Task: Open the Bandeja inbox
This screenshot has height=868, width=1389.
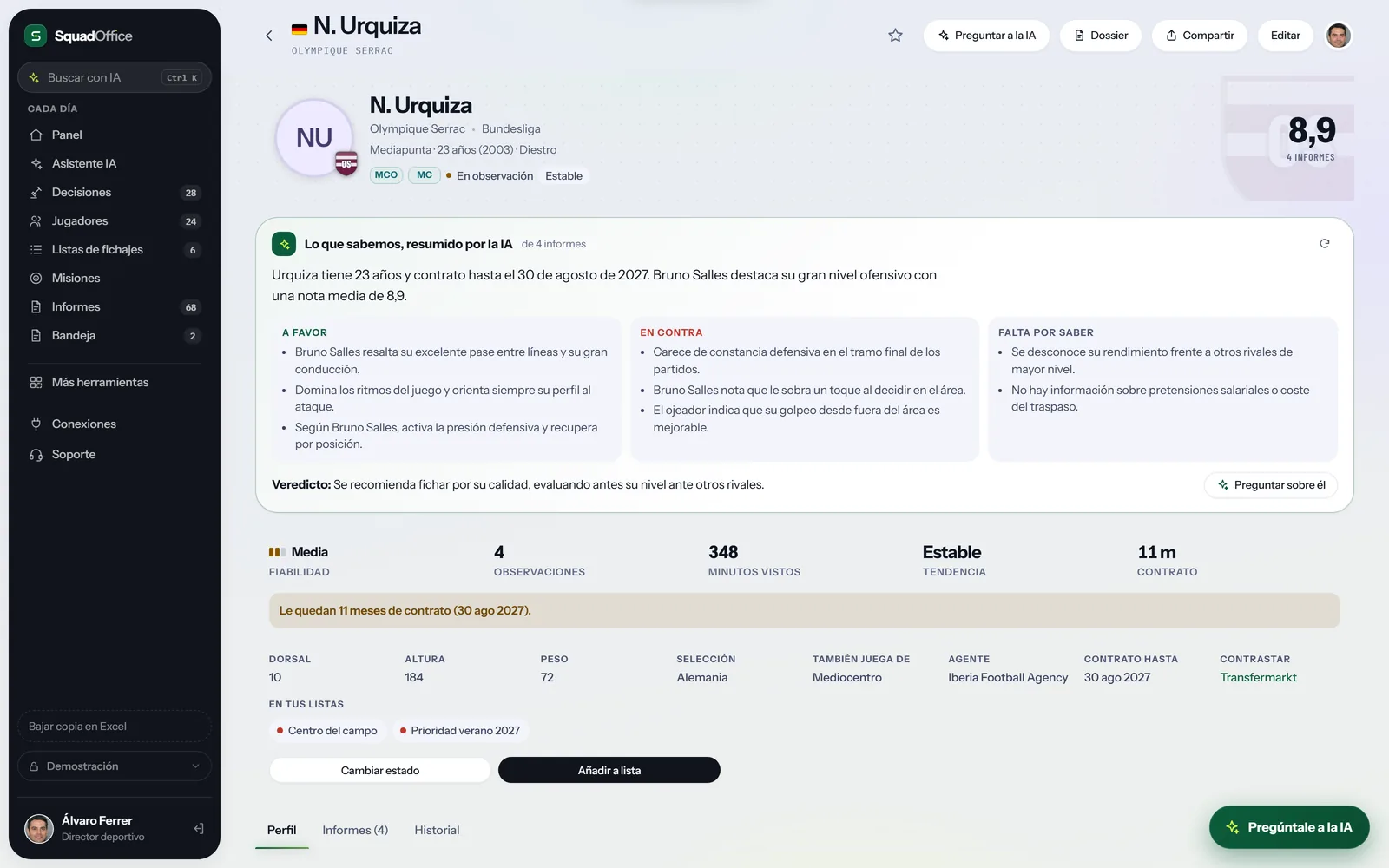Action: tap(115, 335)
